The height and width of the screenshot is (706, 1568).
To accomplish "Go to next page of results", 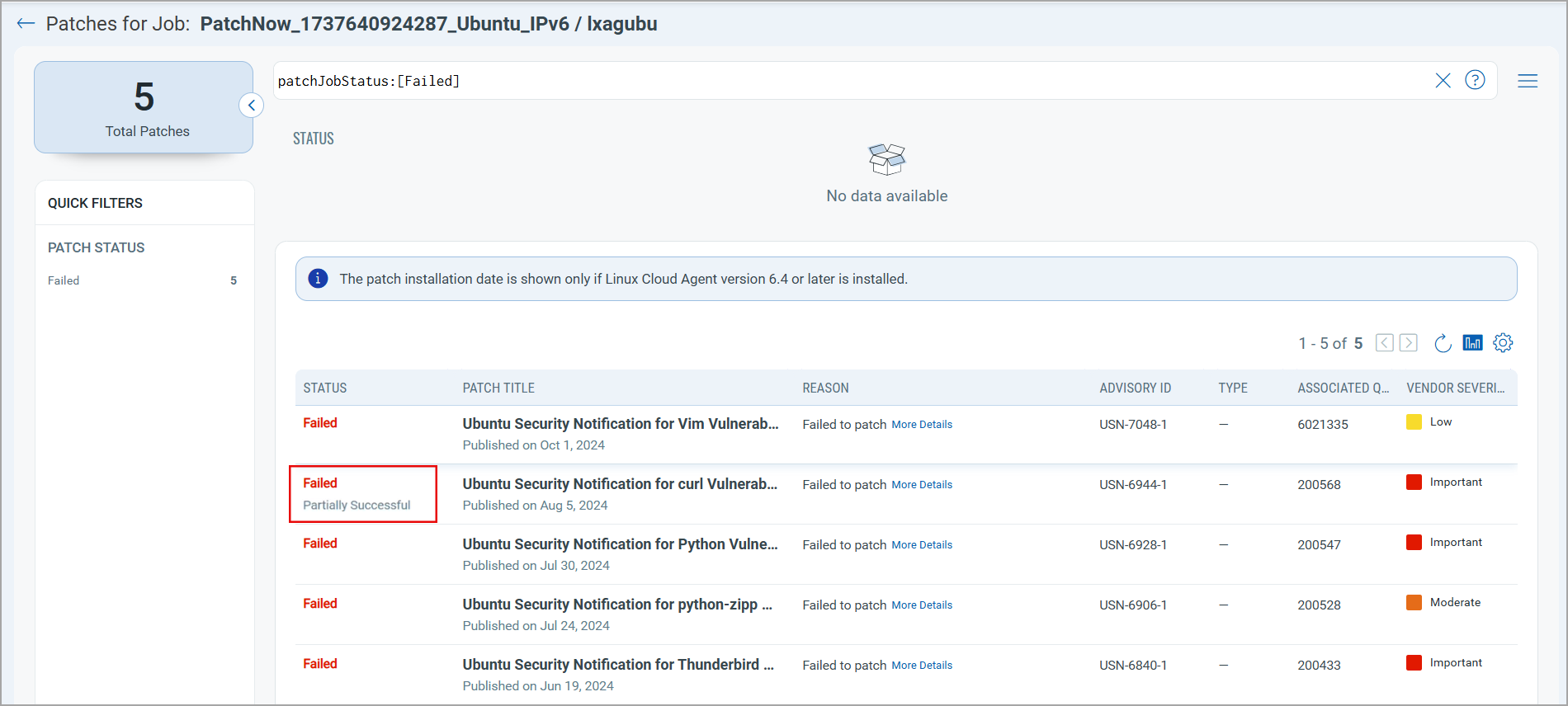I will pos(1409,343).
